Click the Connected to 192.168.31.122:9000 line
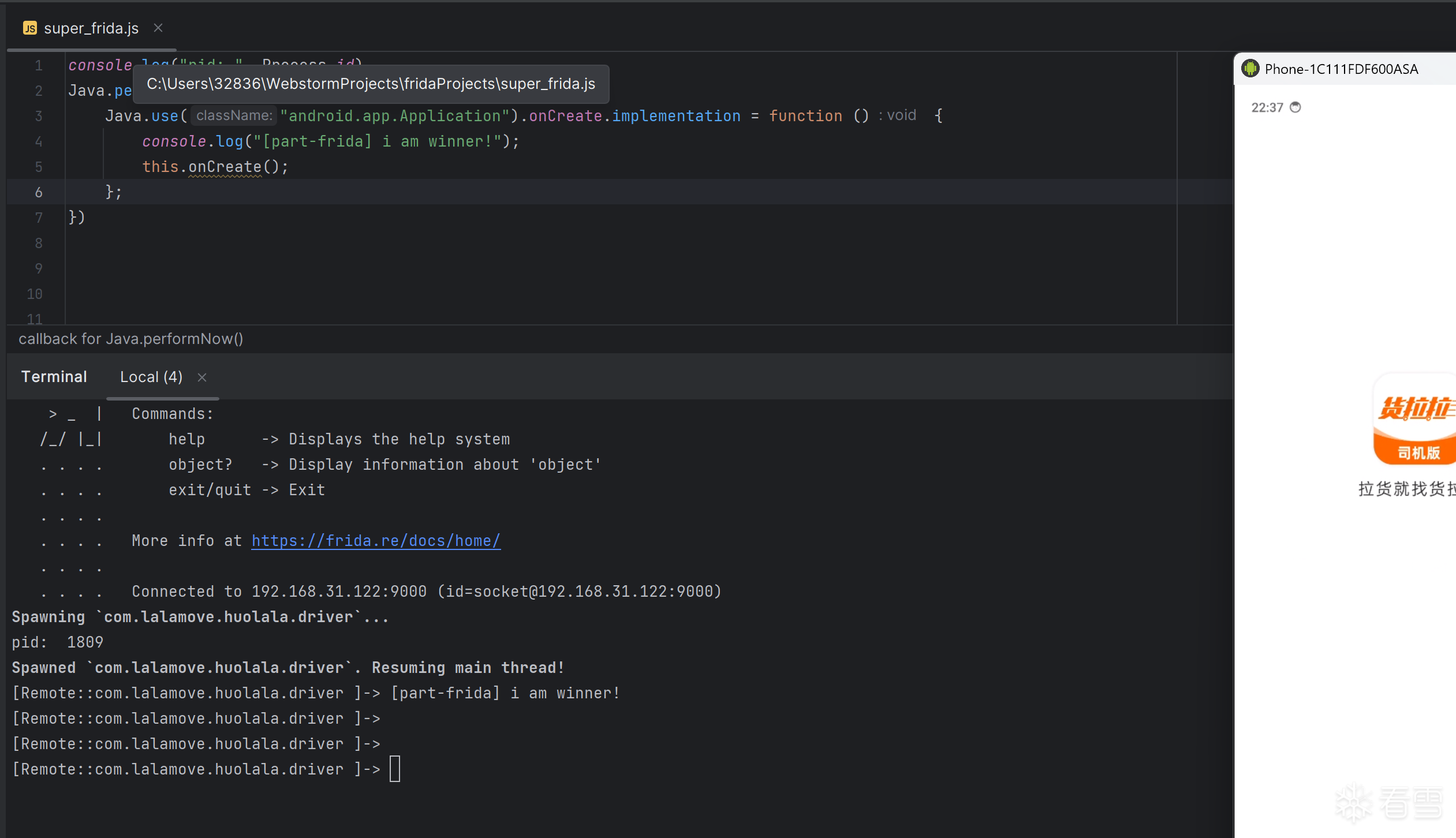The height and width of the screenshot is (838, 1456). pyautogui.click(x=427, y=591)
